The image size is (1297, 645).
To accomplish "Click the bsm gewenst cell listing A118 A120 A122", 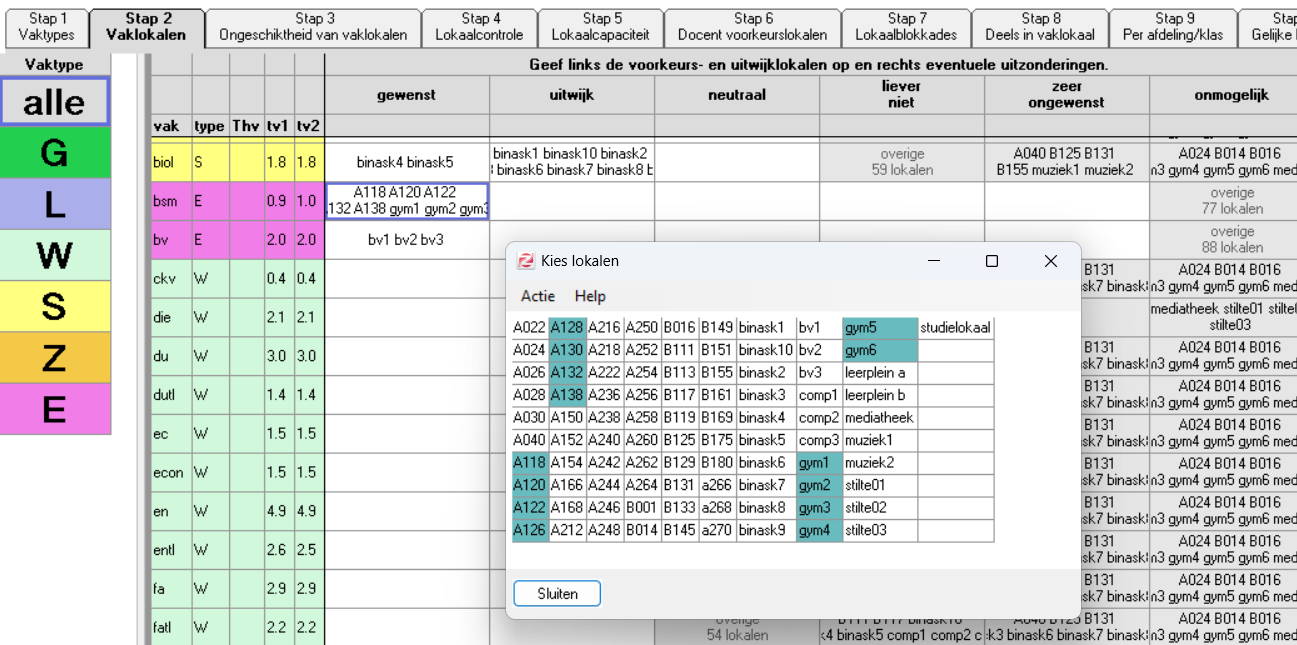I will click(407, 201).
